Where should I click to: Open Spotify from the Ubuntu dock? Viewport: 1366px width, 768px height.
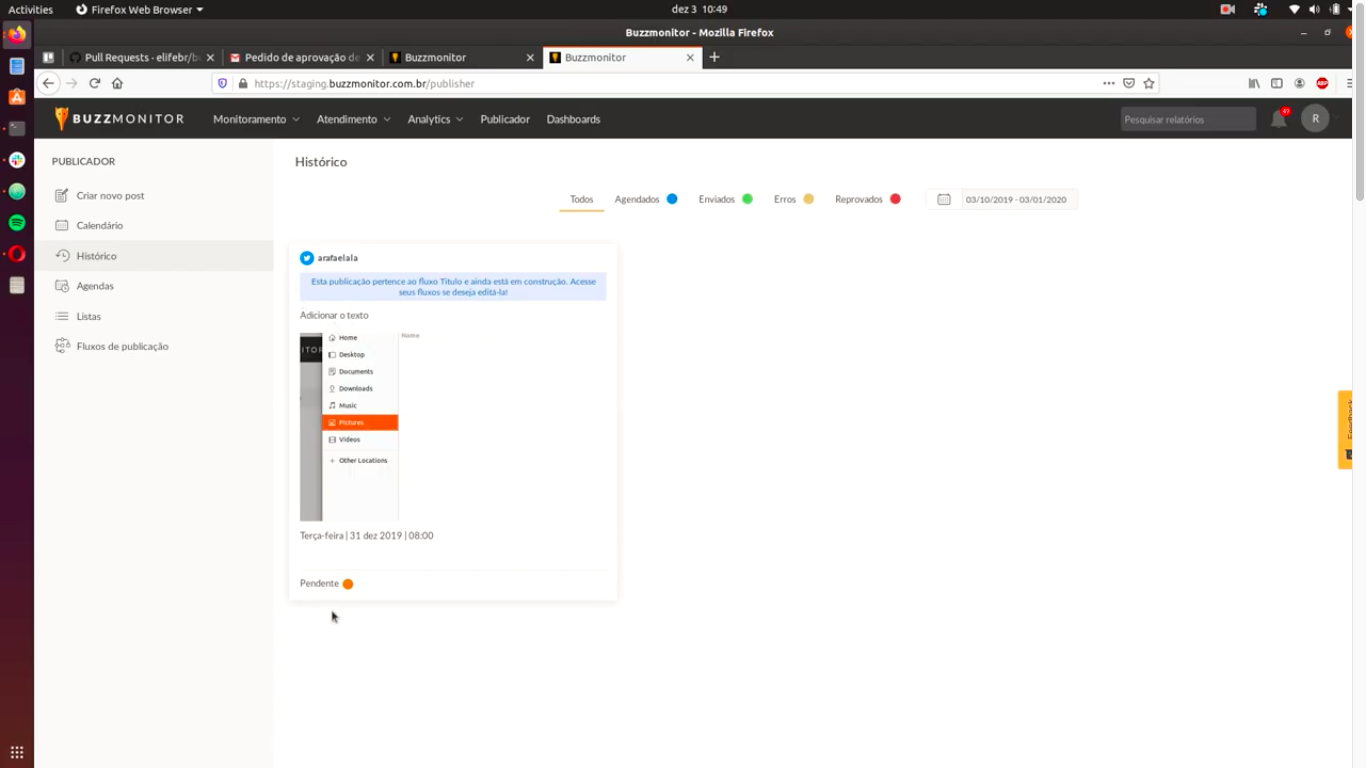[17, 222]
